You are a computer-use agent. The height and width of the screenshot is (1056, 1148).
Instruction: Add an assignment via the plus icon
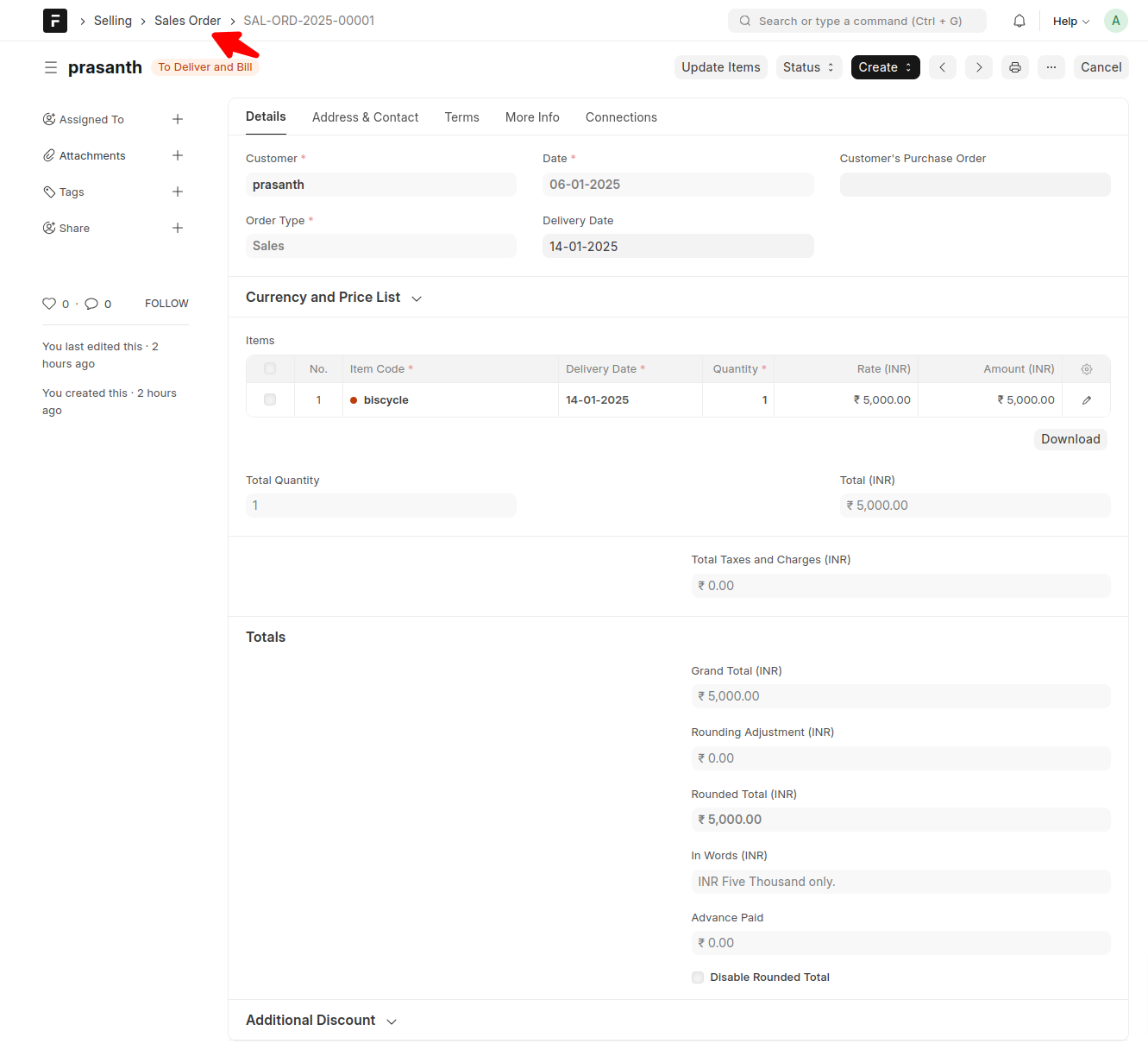[x=178, y=119]
